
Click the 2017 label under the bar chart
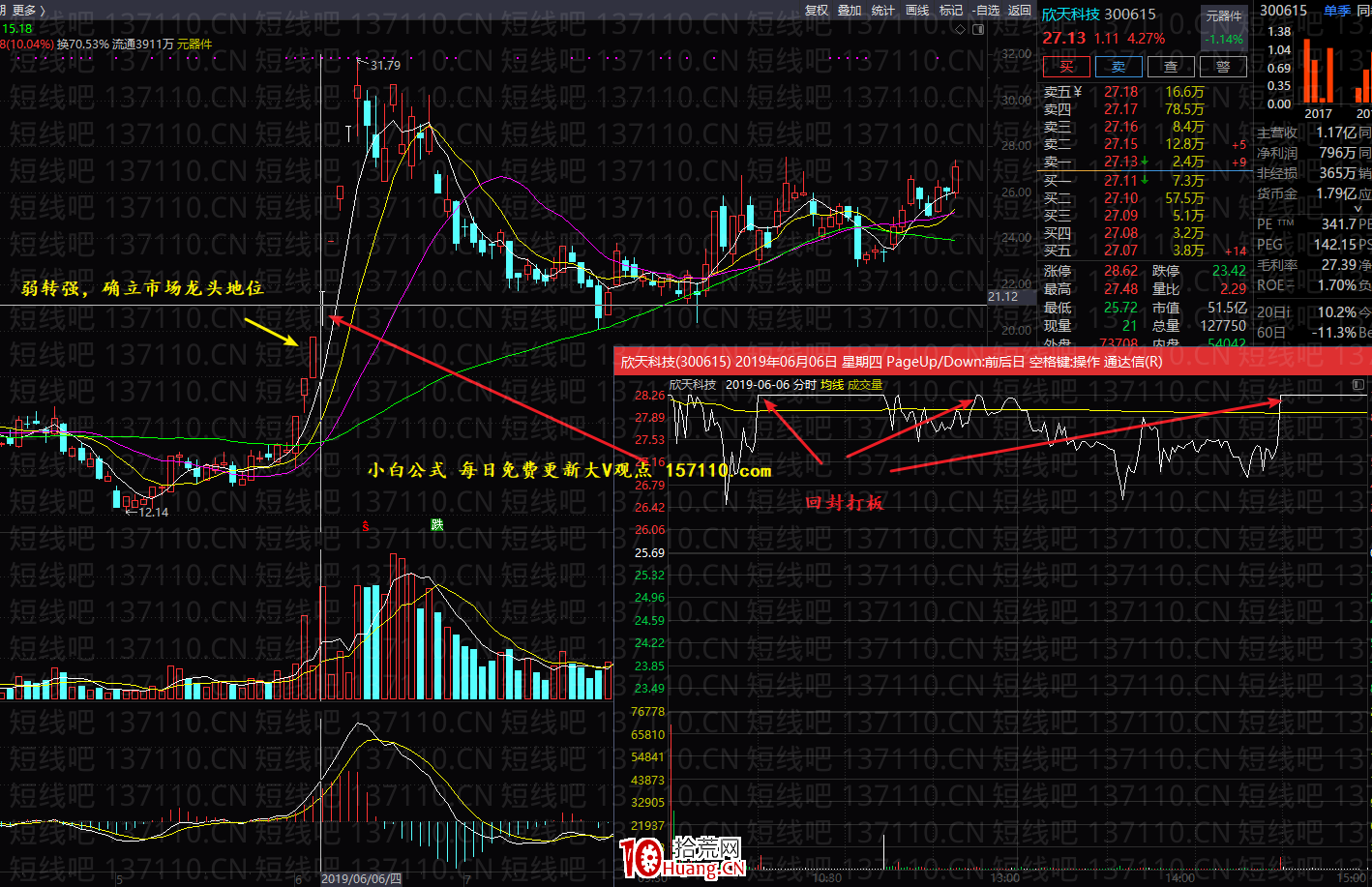coord(1318,114)
